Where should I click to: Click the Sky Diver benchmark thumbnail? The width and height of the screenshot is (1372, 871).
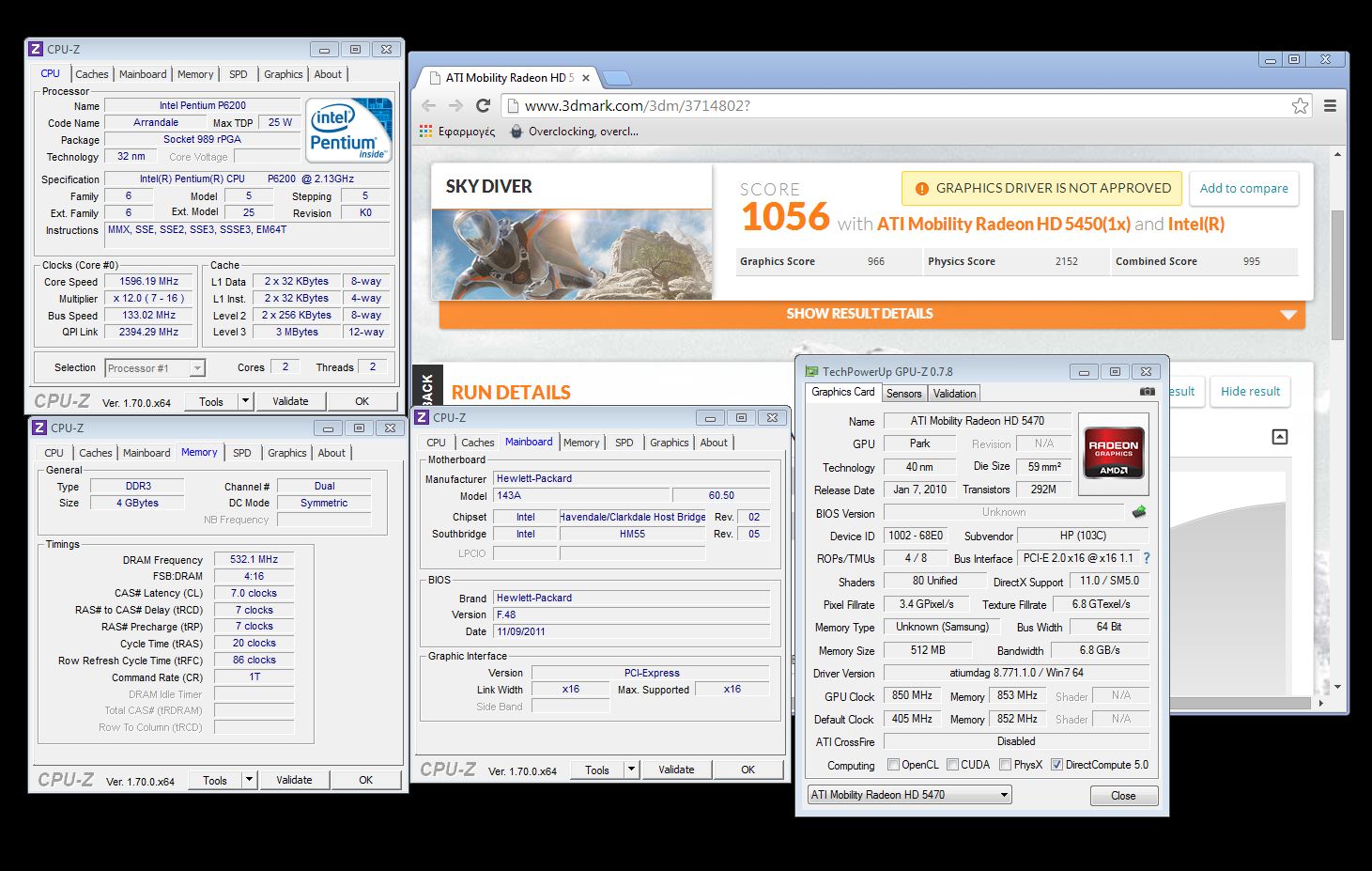click(x=571, y=254)
